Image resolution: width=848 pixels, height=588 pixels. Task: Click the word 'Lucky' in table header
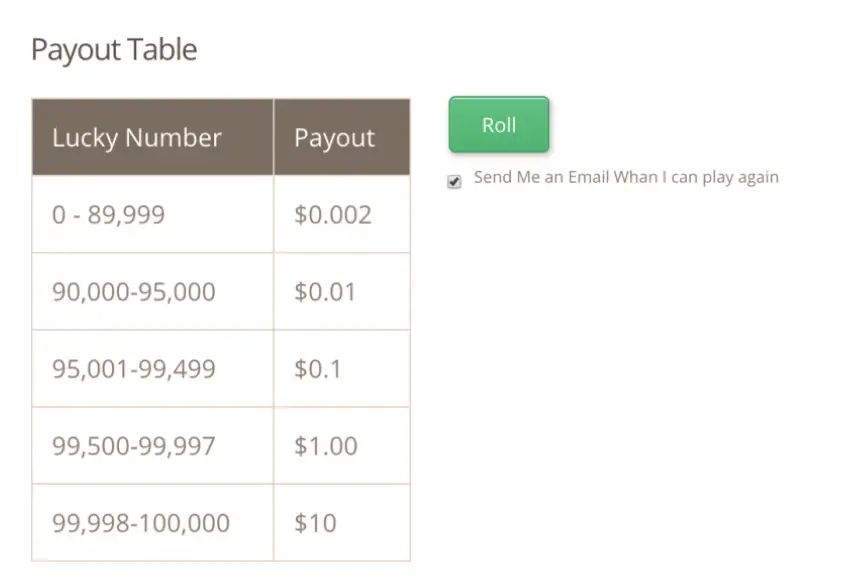point(85,138)
